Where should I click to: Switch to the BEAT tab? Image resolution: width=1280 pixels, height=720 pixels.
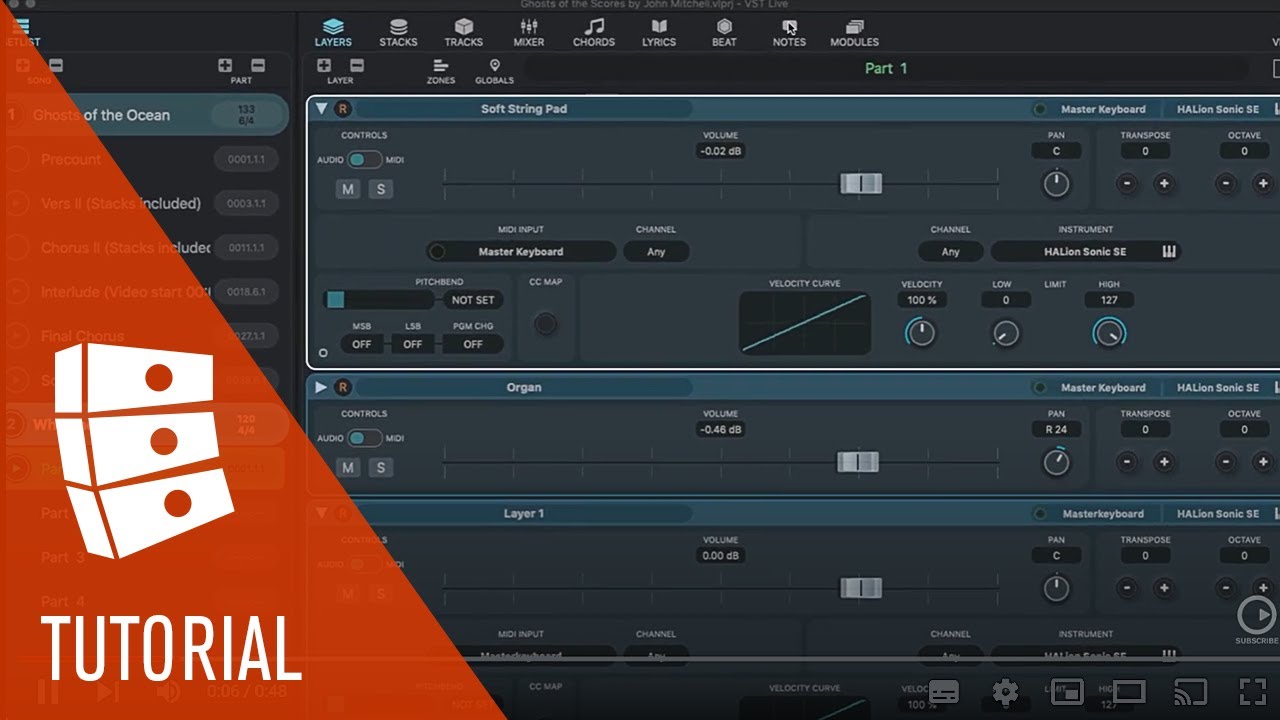pyautogui.click(x=724, y=32)
